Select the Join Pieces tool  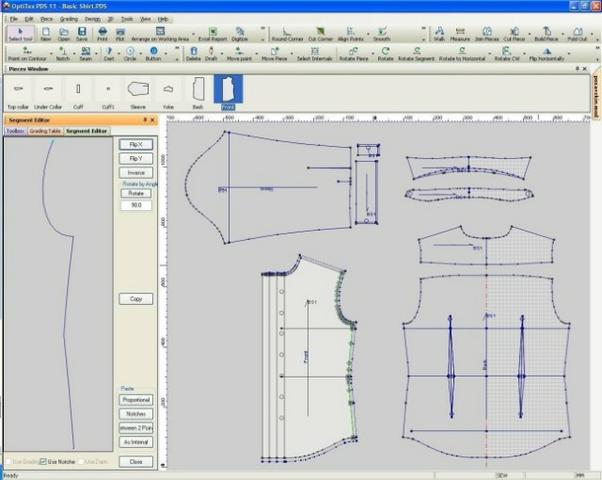tap(487, 34)
